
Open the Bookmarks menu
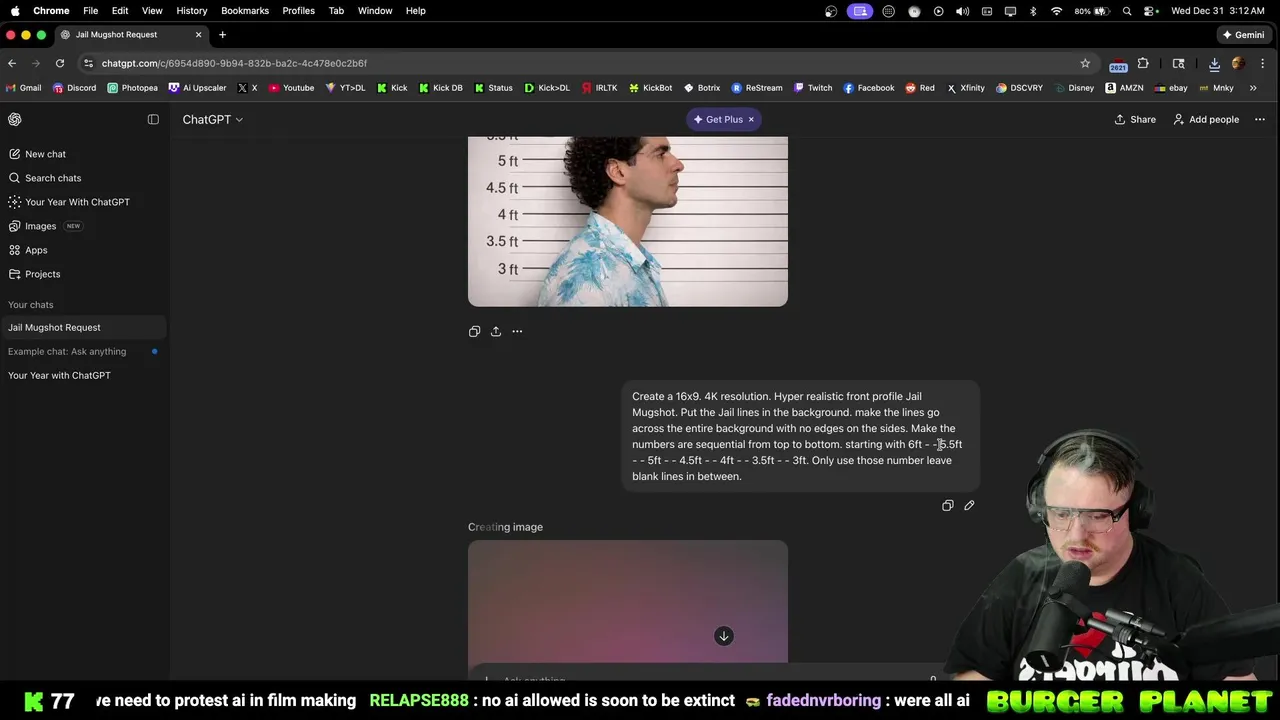[x=245, y=11]
